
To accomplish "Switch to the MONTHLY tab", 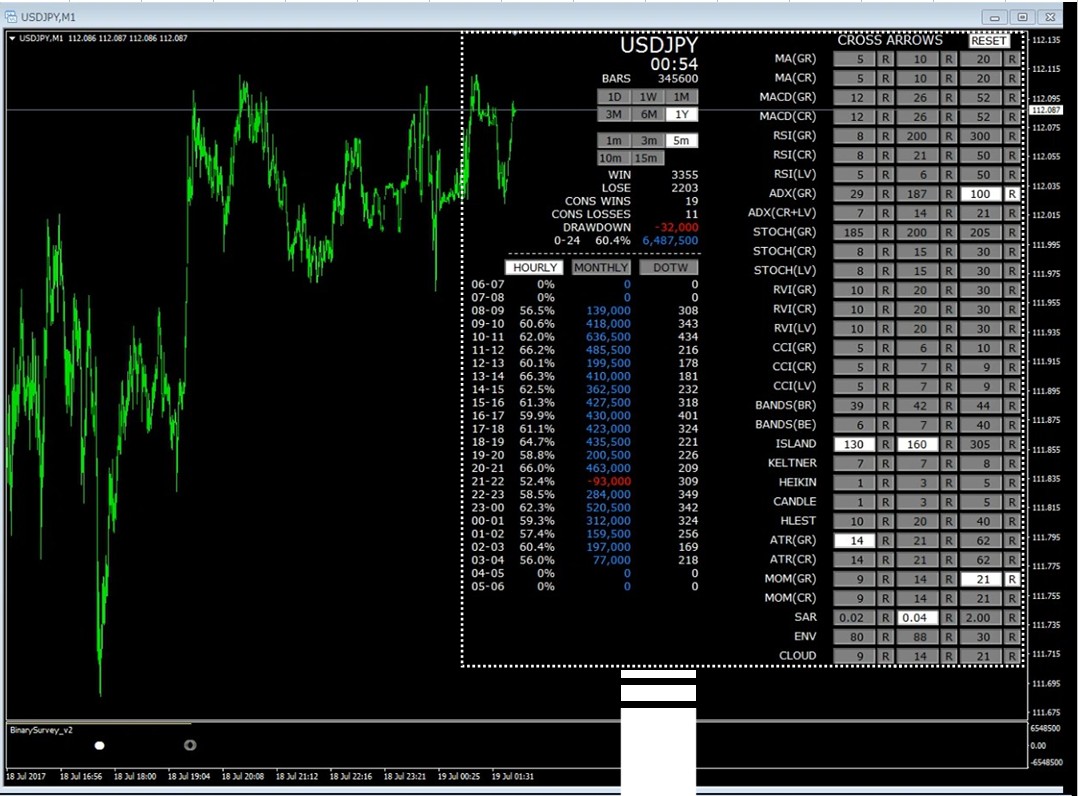I will [601, 267].
